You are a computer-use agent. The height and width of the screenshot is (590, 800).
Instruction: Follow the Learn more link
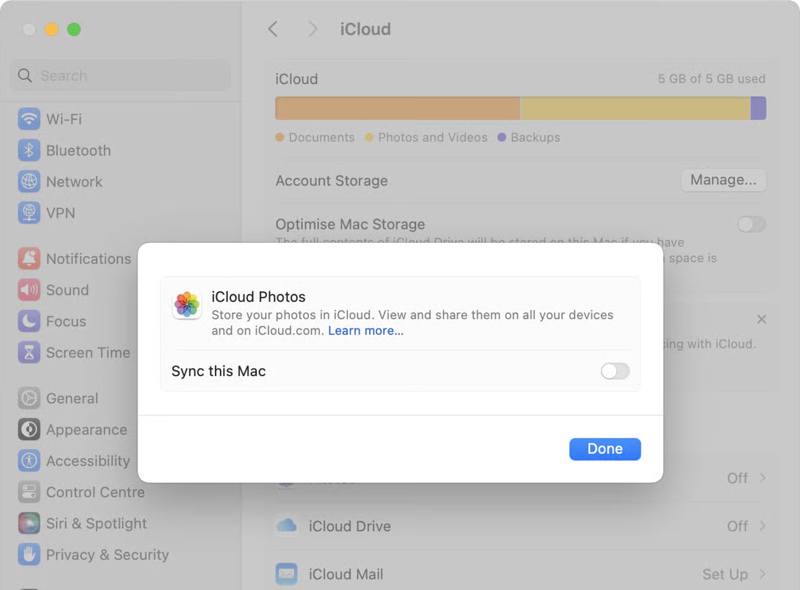(365, 331)
